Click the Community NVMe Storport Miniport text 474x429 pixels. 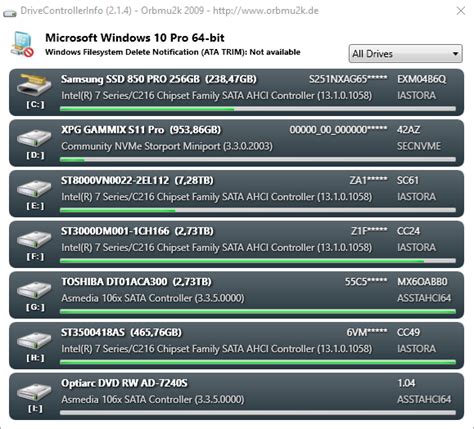[167, 146]
